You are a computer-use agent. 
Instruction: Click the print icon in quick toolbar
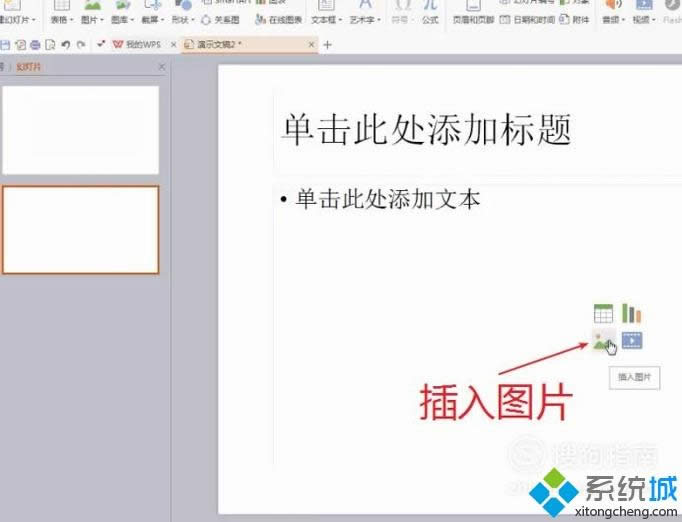pos(35,45)
